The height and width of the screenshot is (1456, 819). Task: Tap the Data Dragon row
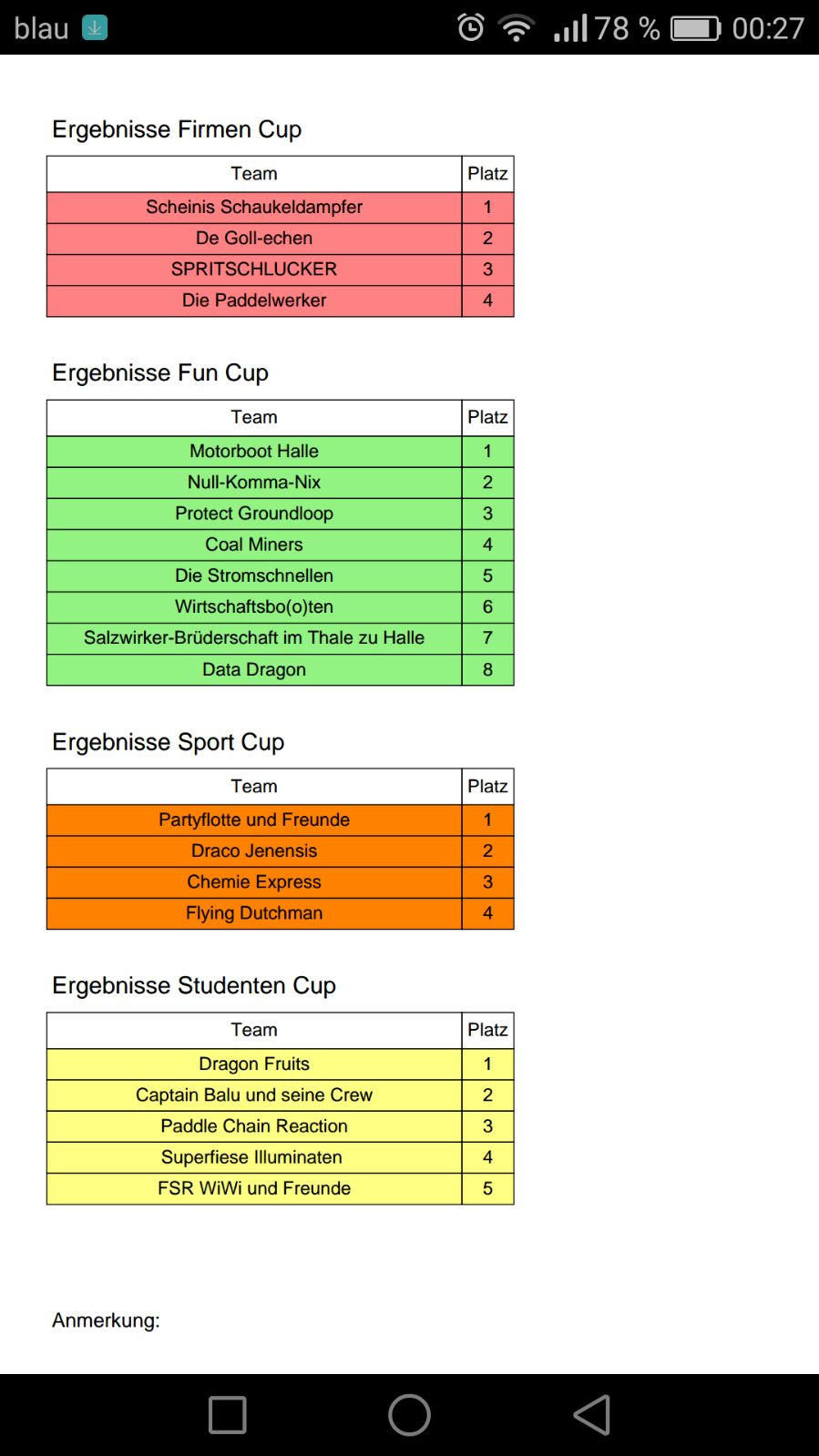280,670
